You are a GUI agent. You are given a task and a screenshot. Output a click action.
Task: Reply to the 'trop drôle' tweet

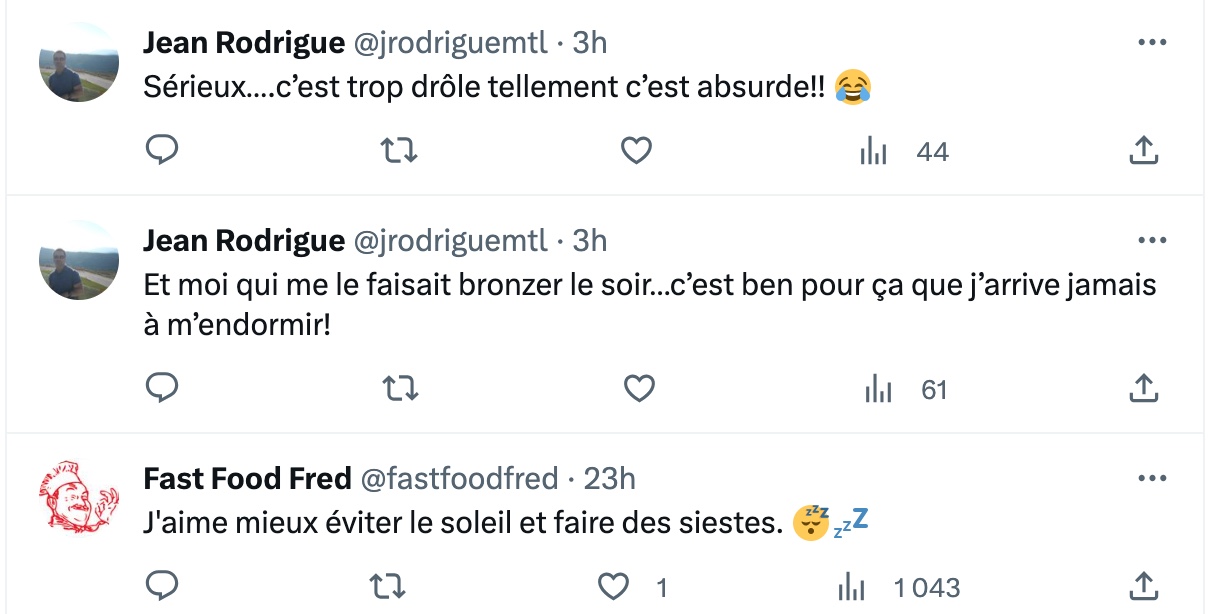(162, 151)
